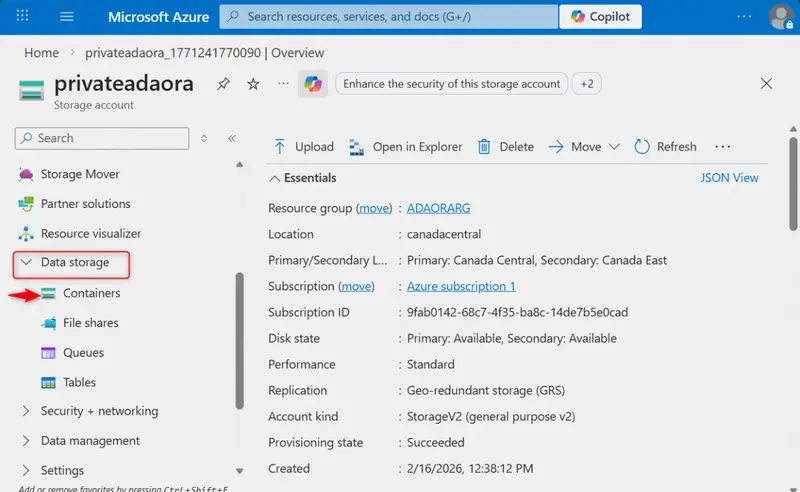Click the Account kind value StorageV2
This screenshot has height=492, width=800.
coord(491,416)
